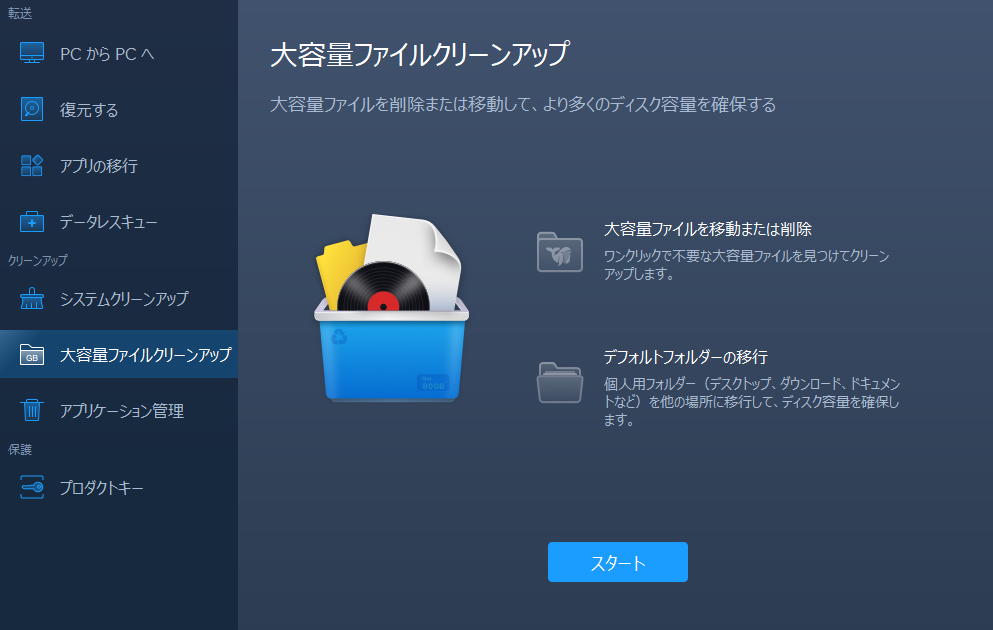This screenshot has height=630, width=993.
Task: Go to データレスキュー section
Action: [119, 222]
